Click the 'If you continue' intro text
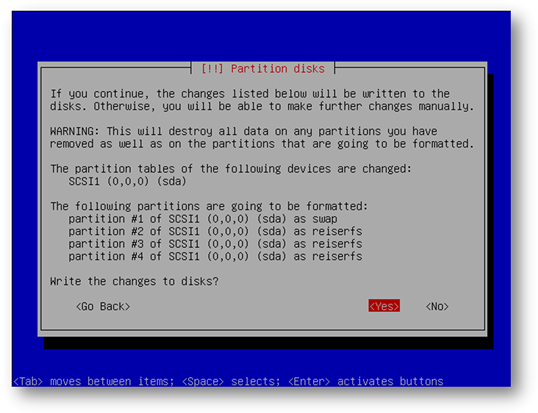 click(x=262, y=100)
